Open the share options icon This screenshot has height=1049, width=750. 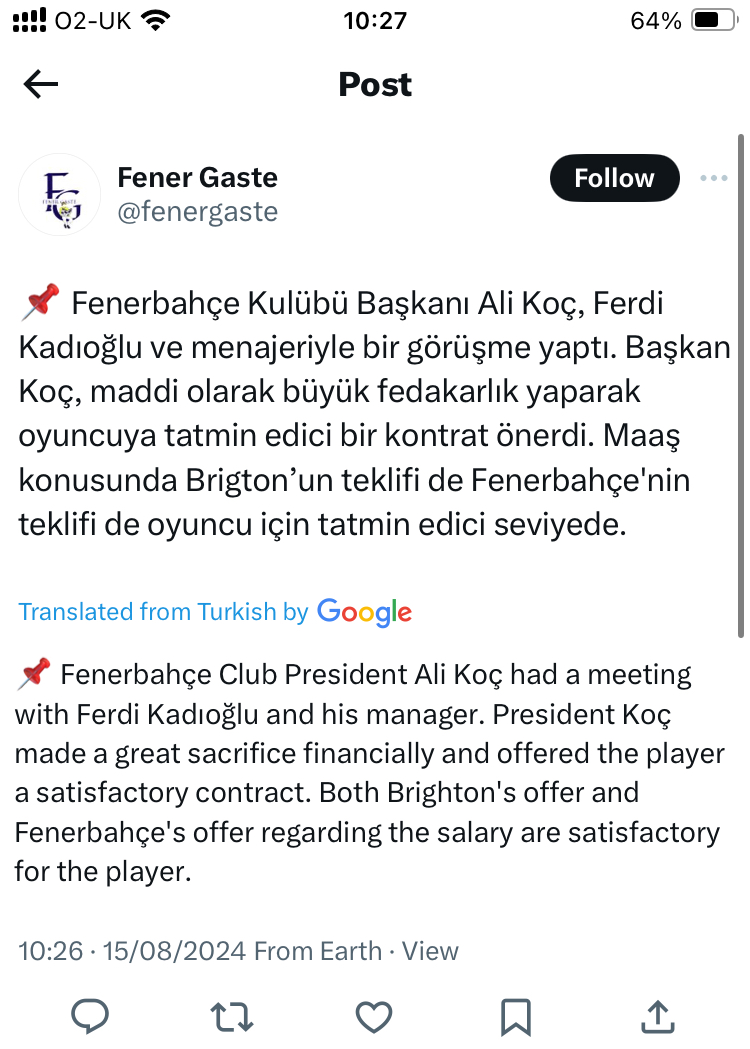point(658,1016)
